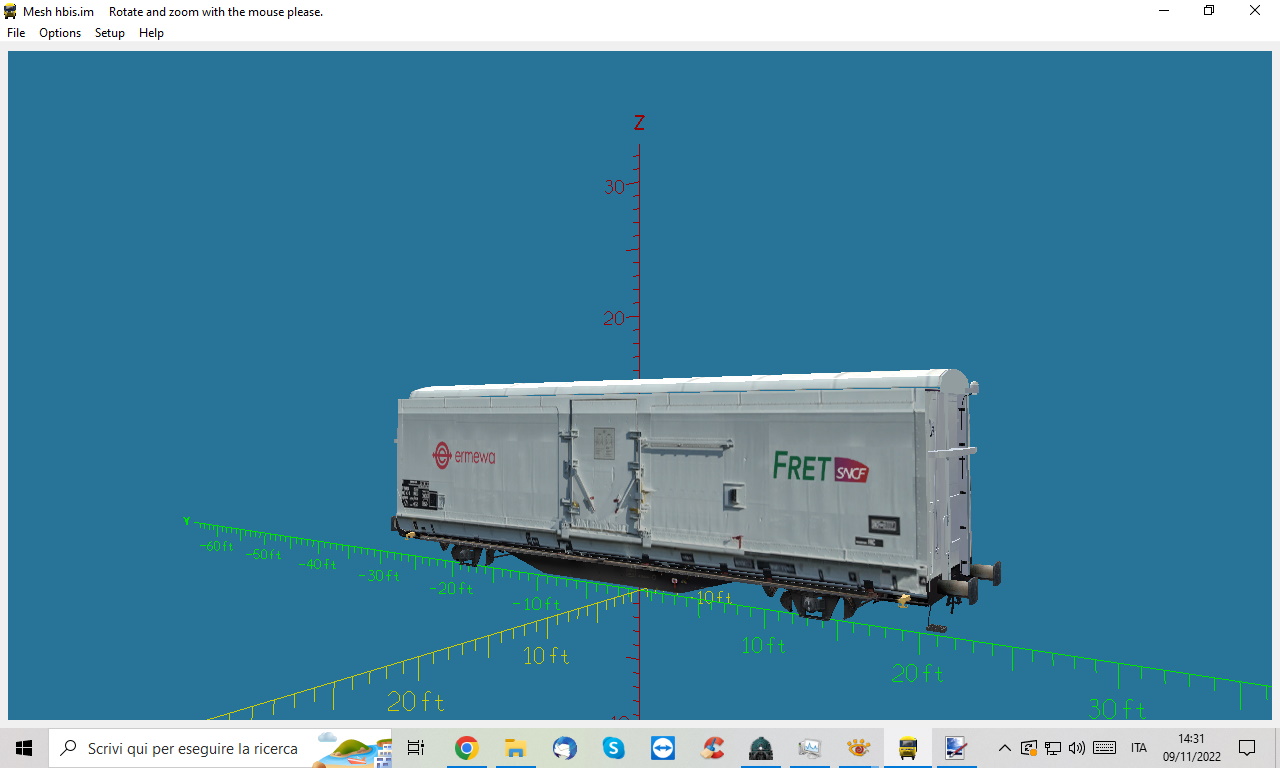
Task: Open the Windows Start menu
Action: (24, 748)
